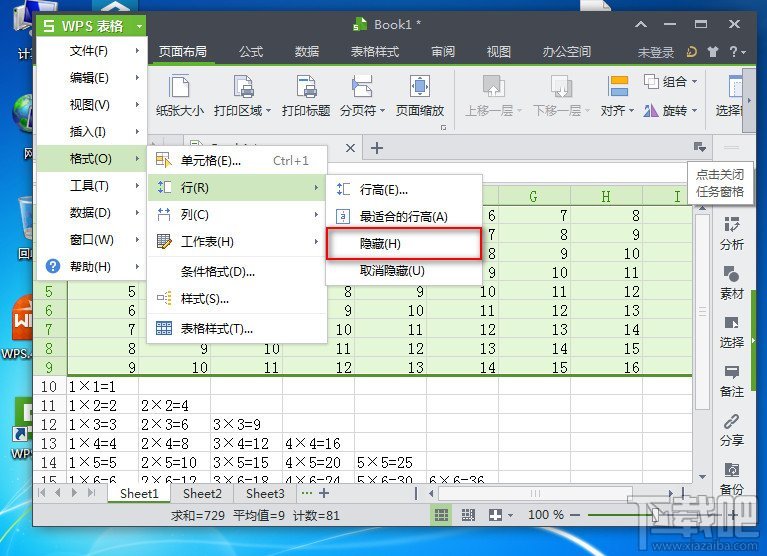Click the zoom slider handle

[655, 515]
